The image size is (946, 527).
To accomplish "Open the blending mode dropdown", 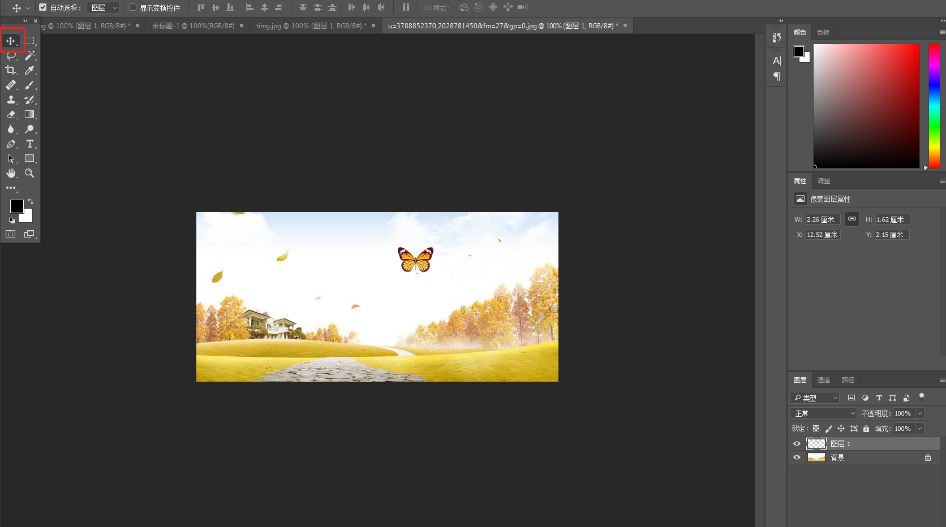I will tap(824, 413).
